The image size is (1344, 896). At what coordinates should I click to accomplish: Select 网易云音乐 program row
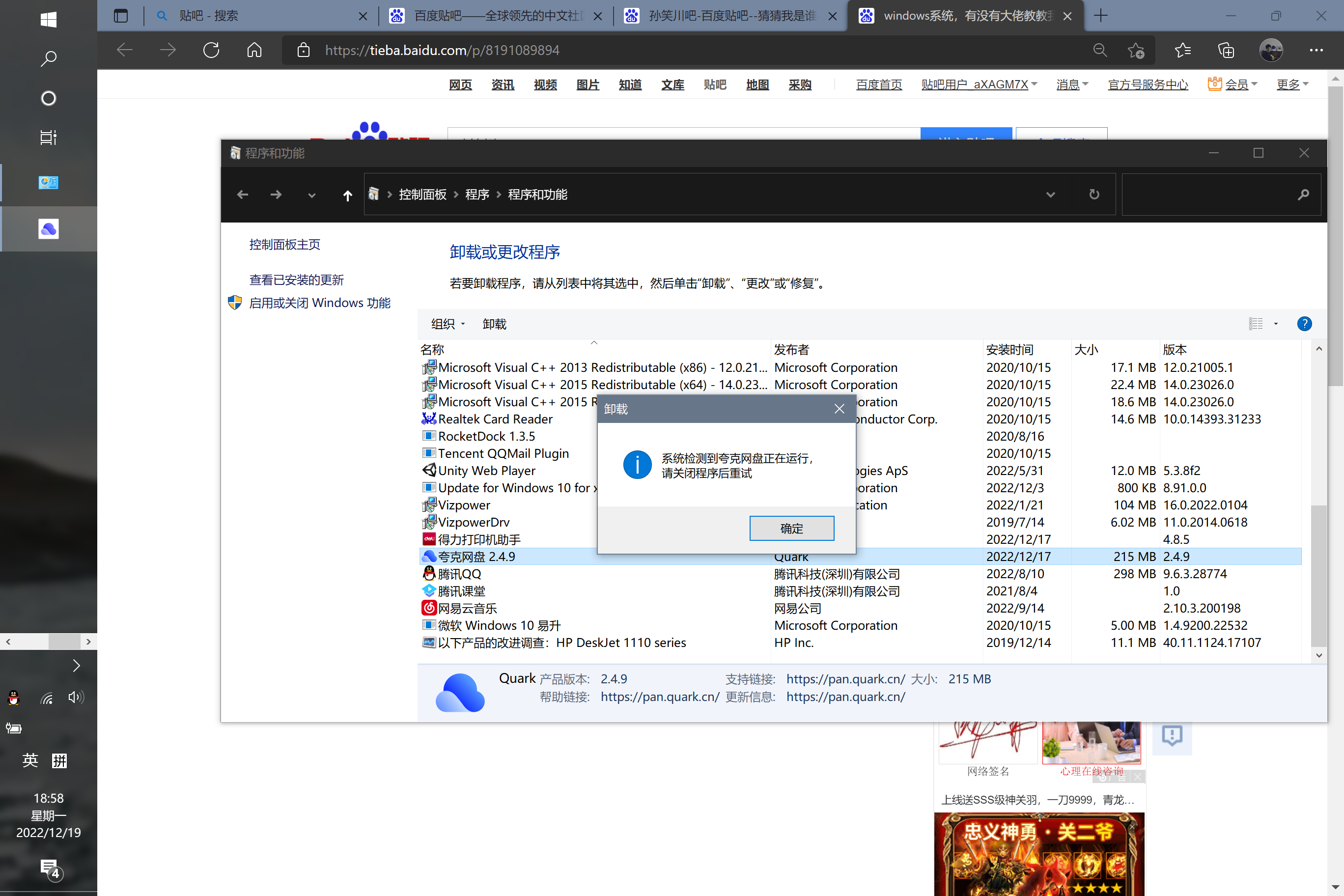click(x=860, y=608)
